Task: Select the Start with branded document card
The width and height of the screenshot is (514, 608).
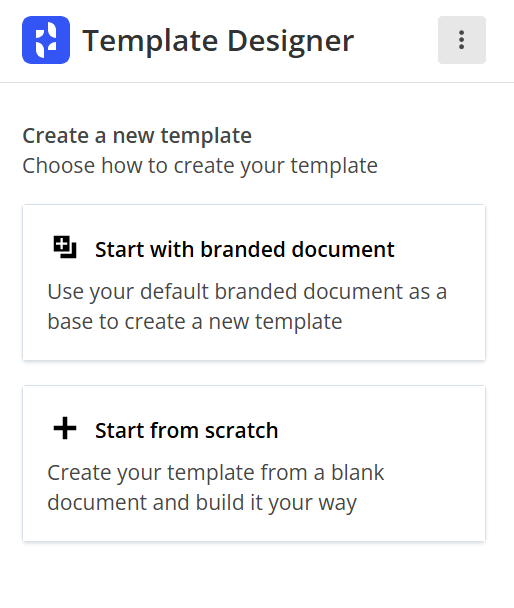Action: 254,282
